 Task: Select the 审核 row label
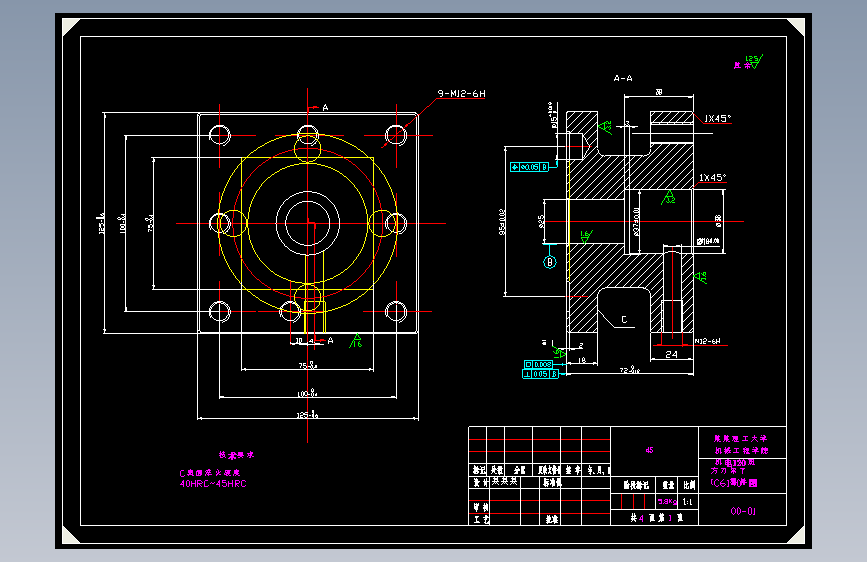480,507
